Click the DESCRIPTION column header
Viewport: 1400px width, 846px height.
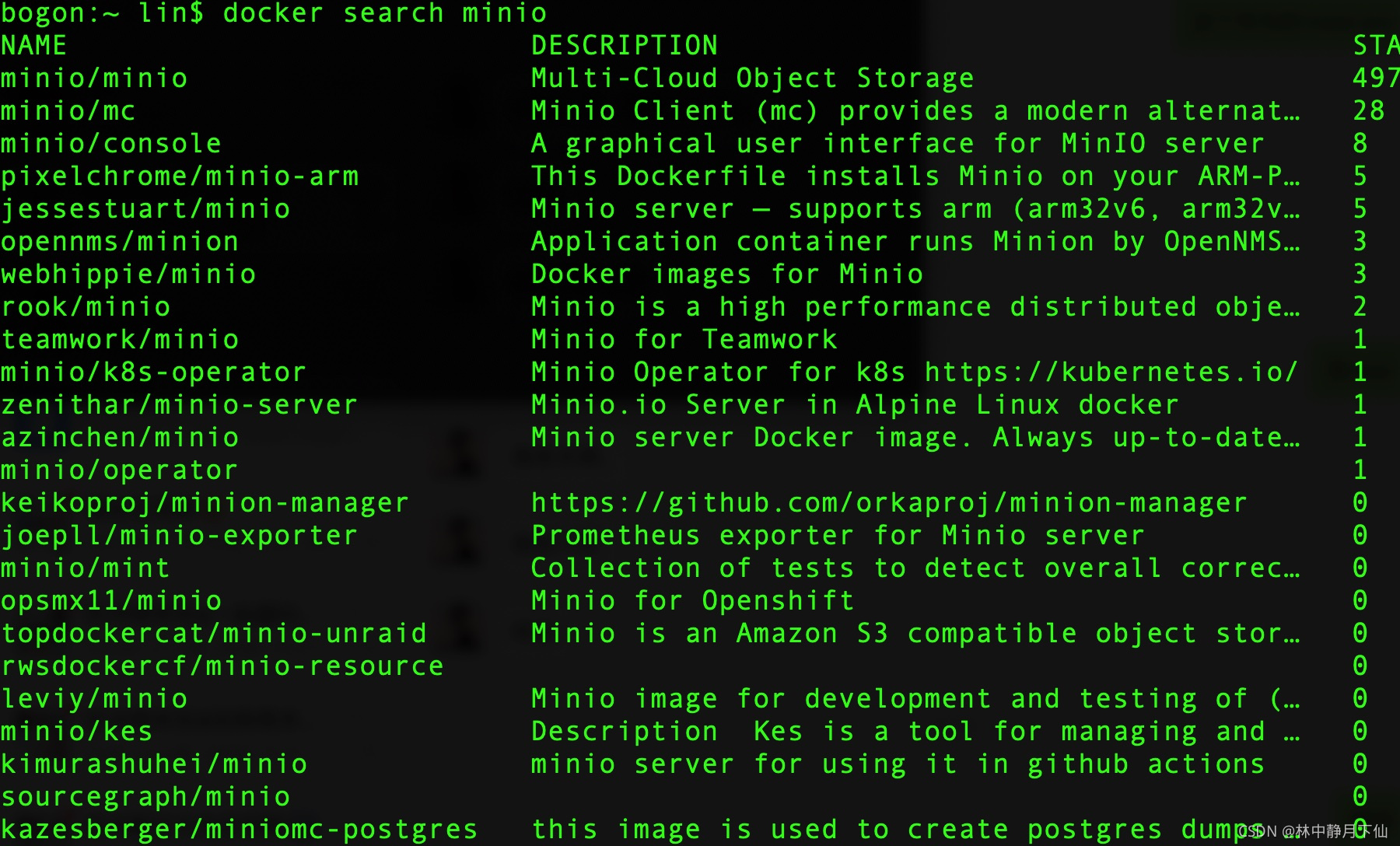[625, 46]
